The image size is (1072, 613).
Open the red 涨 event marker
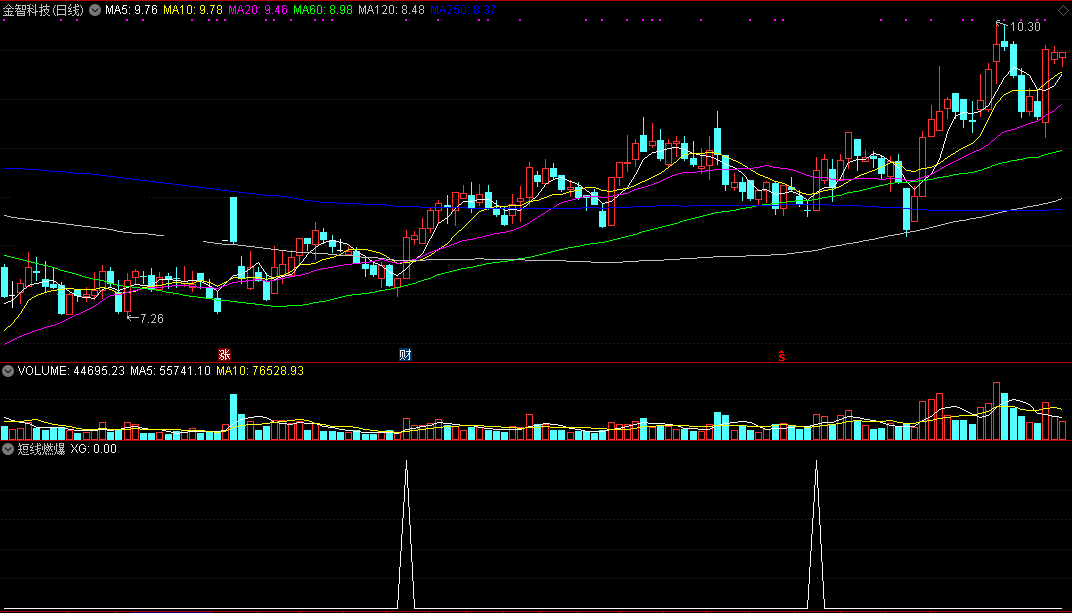click(224, 355)
